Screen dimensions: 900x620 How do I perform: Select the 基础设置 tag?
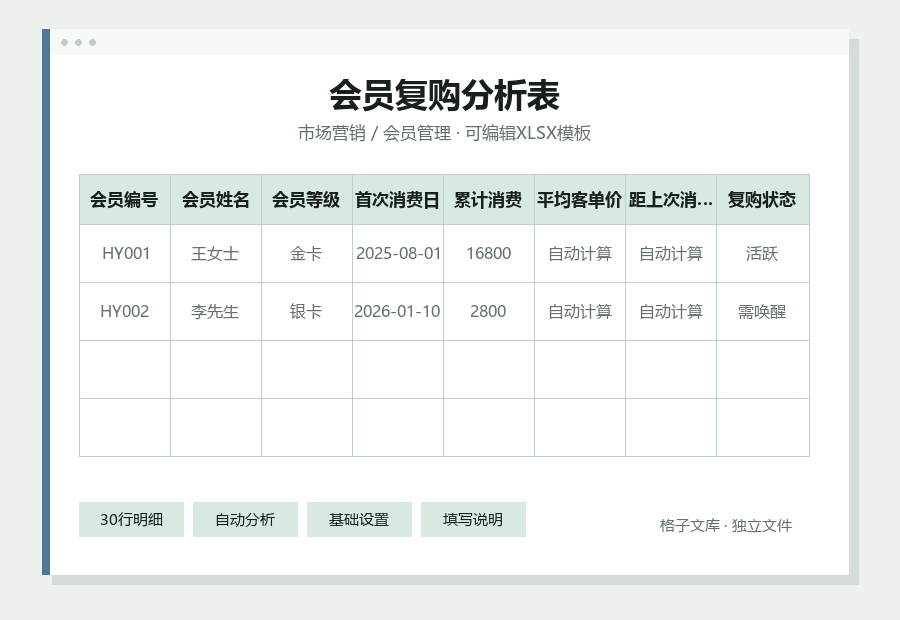coord(359,520)
